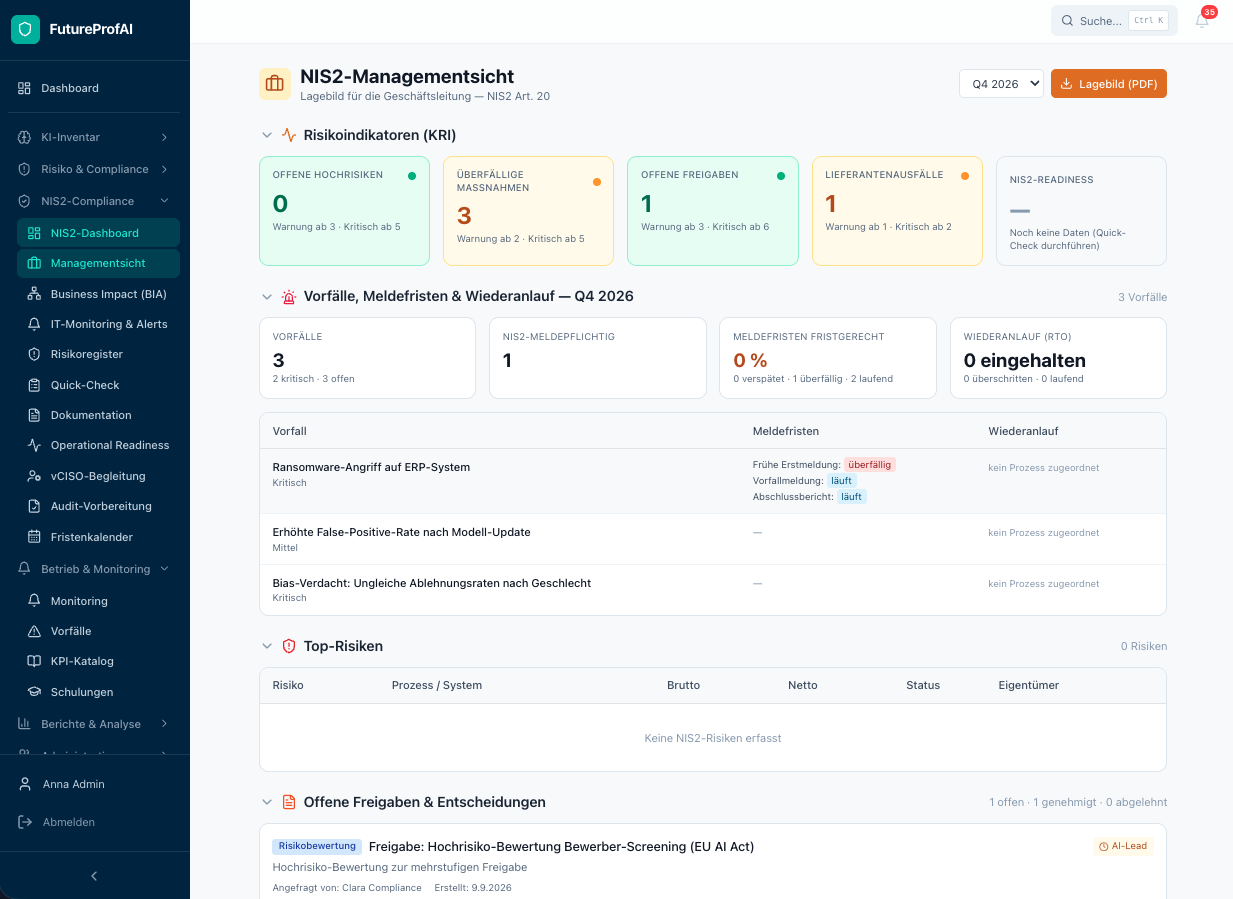Viewport: 1233px width, 899px height.
Task: Open Dashboard in the sidebar
Action: point(95,88)
